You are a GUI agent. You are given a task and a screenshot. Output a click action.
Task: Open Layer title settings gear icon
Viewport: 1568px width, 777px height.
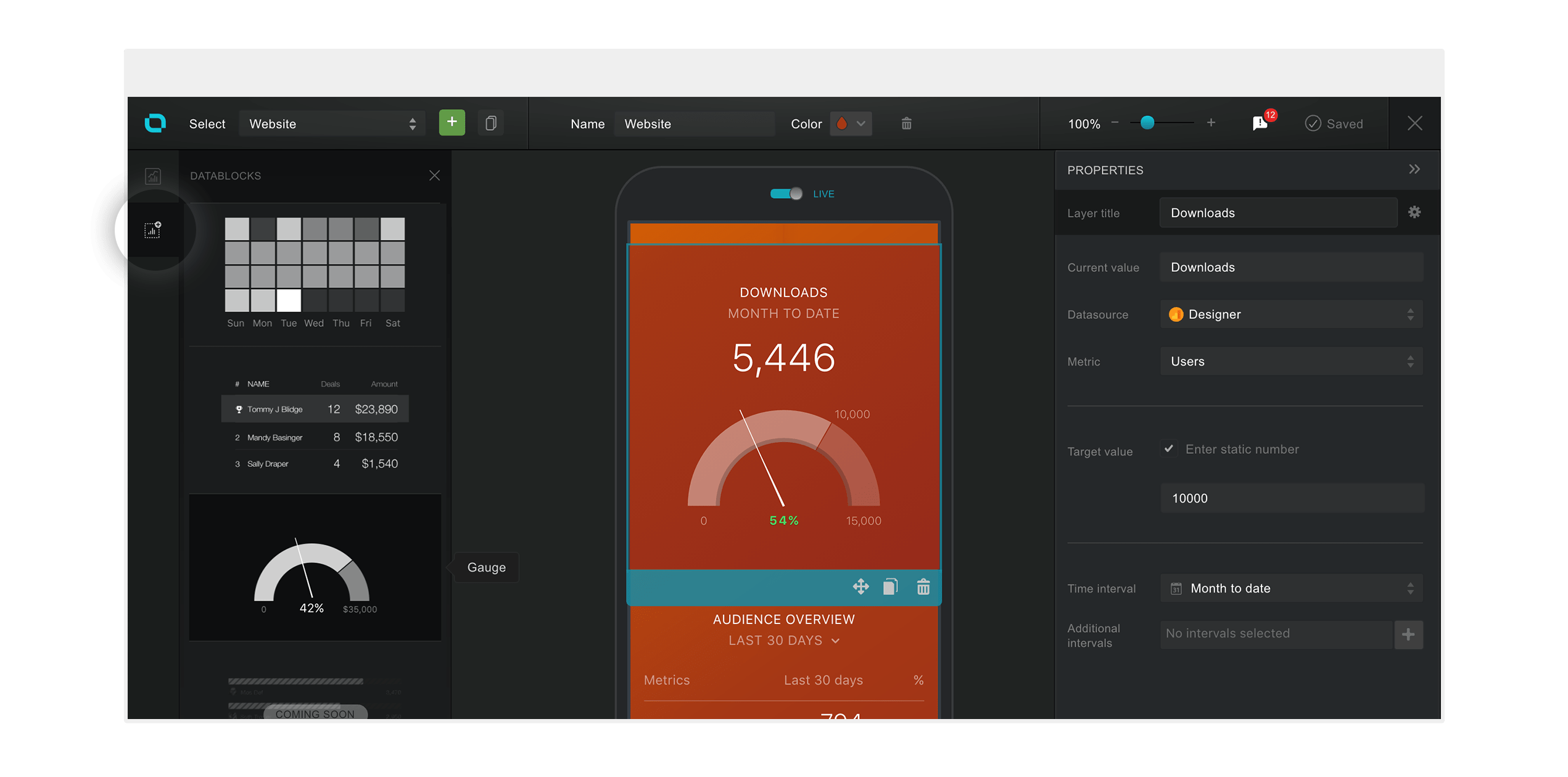pos(1414,212)
